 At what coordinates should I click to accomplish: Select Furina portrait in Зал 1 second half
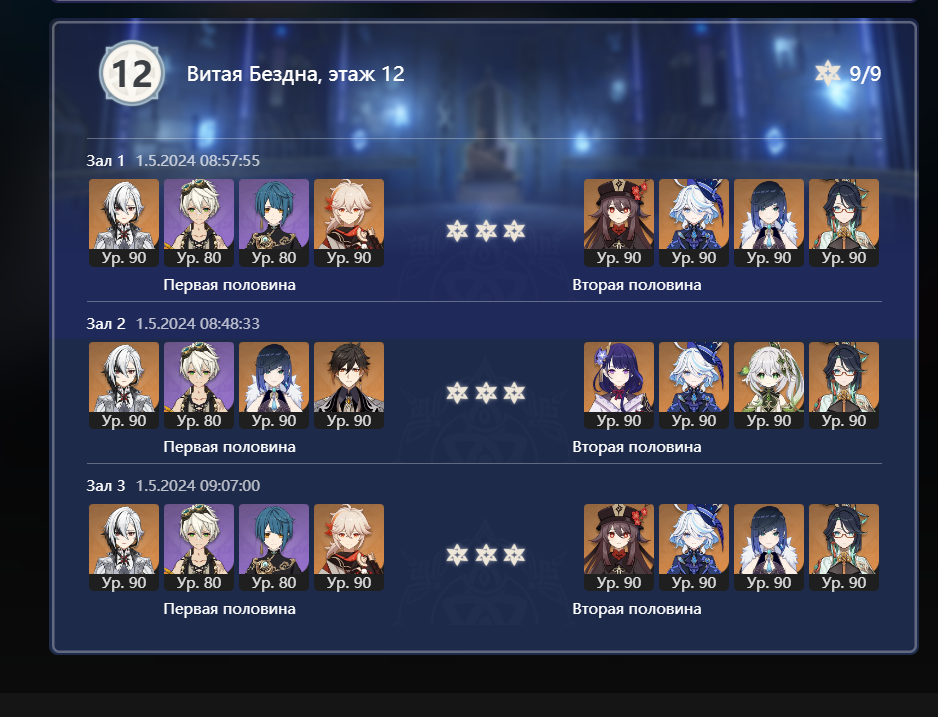coord(694,222)
